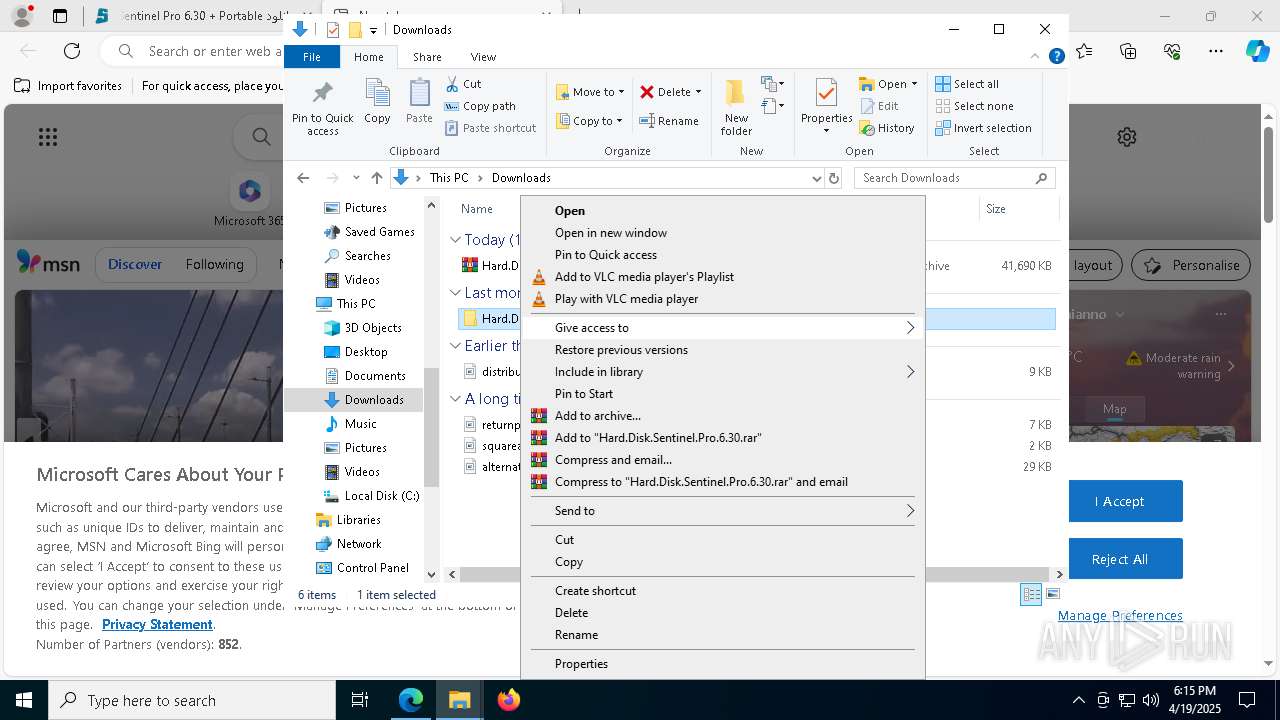Image resolution: width=1280 pixels, height=720 pixels.
Task: Open the Send to submenu
Action: pos(721,510)
